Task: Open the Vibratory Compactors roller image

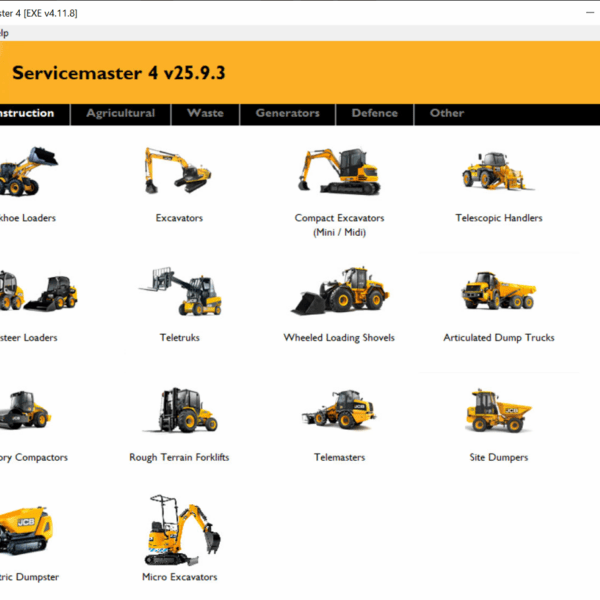Action: point(25,409)
